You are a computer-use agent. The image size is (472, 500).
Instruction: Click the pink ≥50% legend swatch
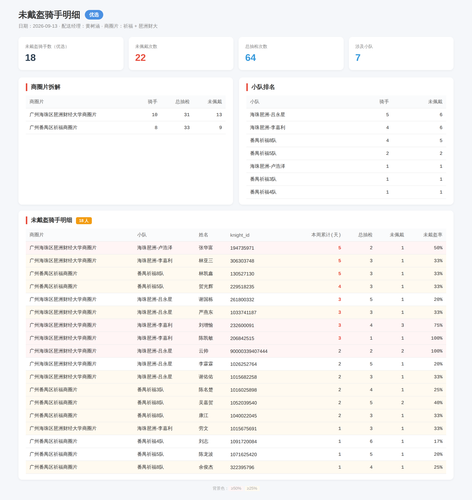tap(236, 488)
